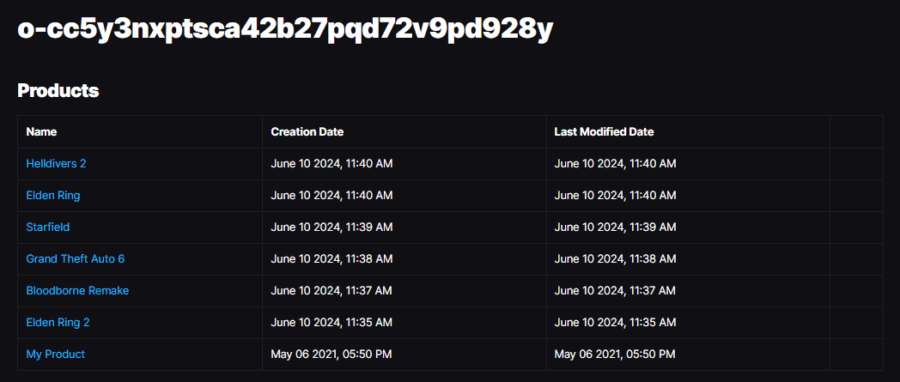Screen dimensions: 900x382
Task: Click Elden Ring 2 last modified date cell
Action: click(x=688, y=322)
